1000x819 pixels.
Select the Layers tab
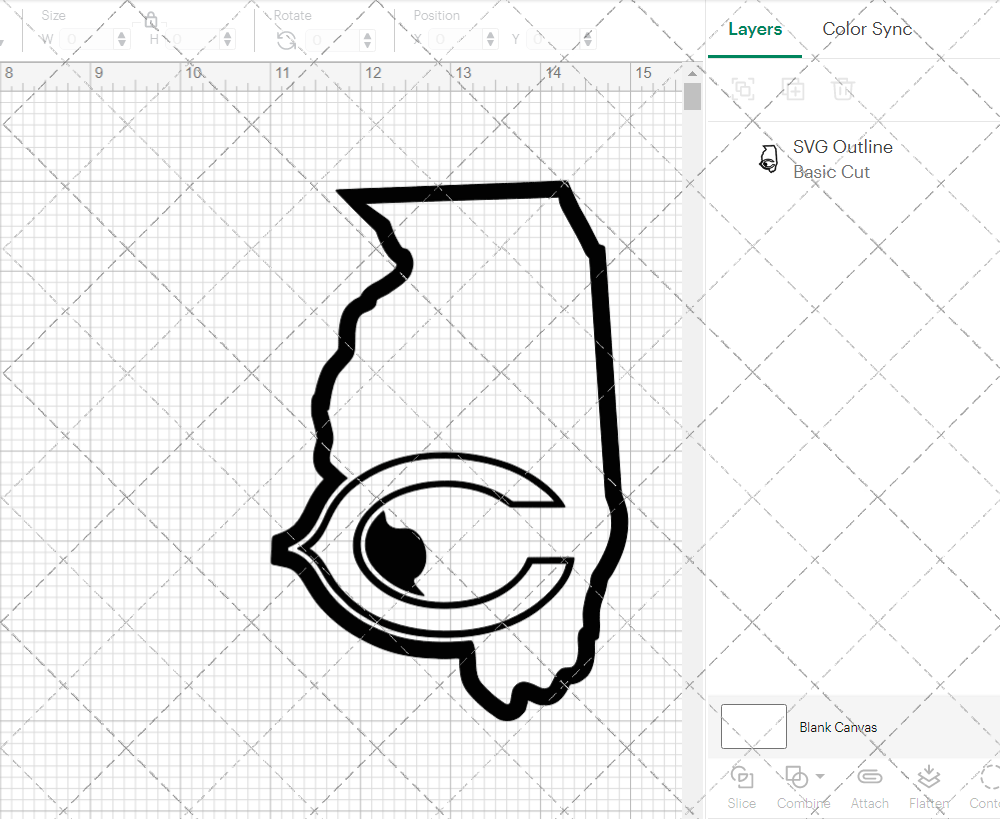pyautogui.click(x=755, y=29)
